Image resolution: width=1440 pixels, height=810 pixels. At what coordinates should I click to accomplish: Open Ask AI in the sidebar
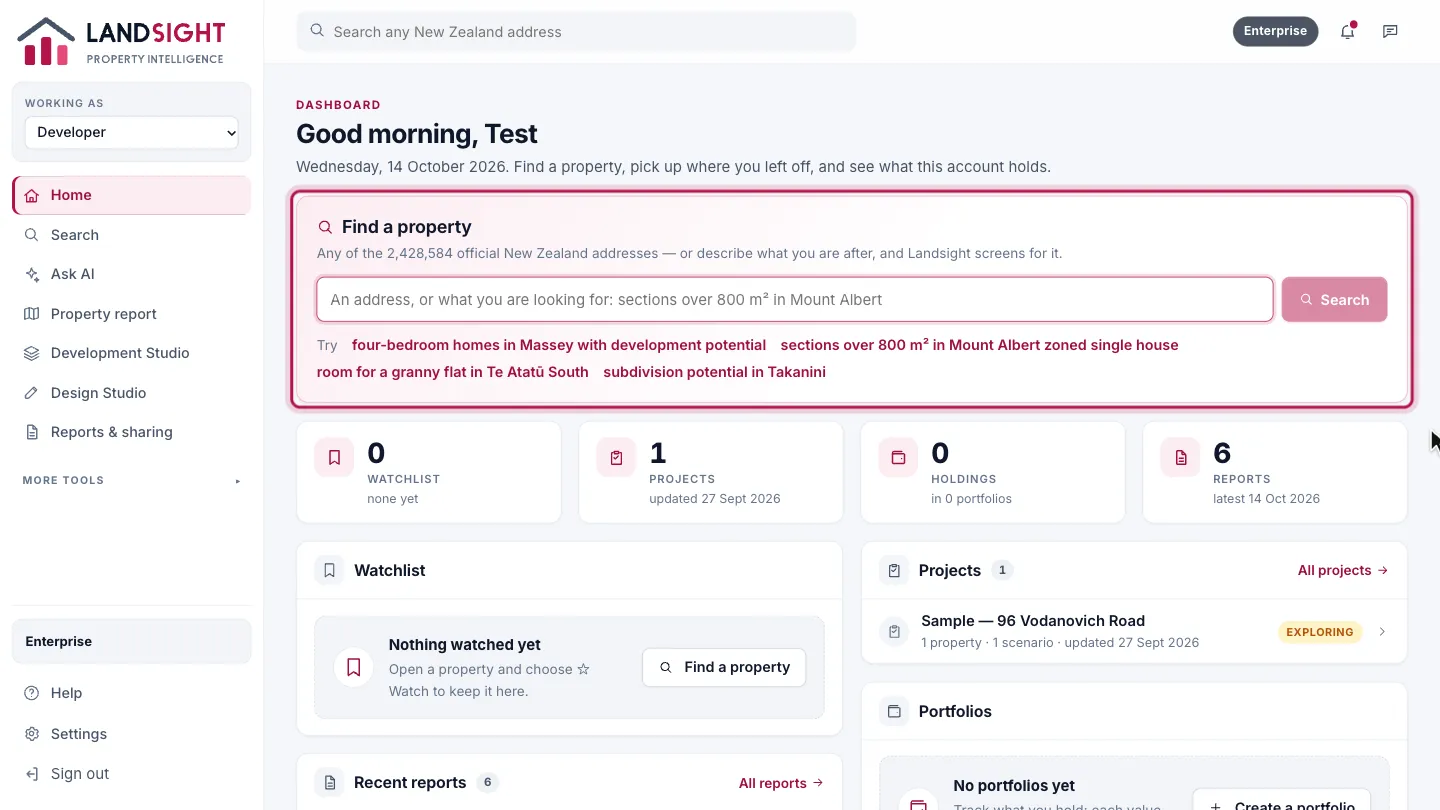tap(132, 274)
